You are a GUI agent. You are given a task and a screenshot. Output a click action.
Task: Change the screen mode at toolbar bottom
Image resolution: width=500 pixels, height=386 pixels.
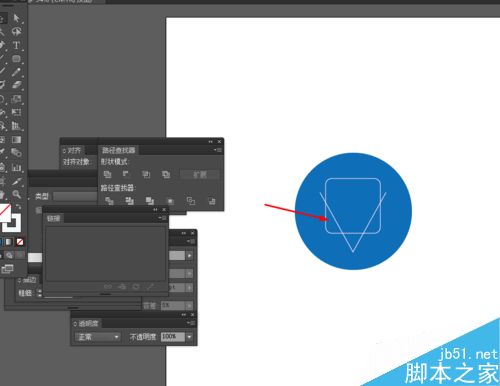tap(7, 269)
